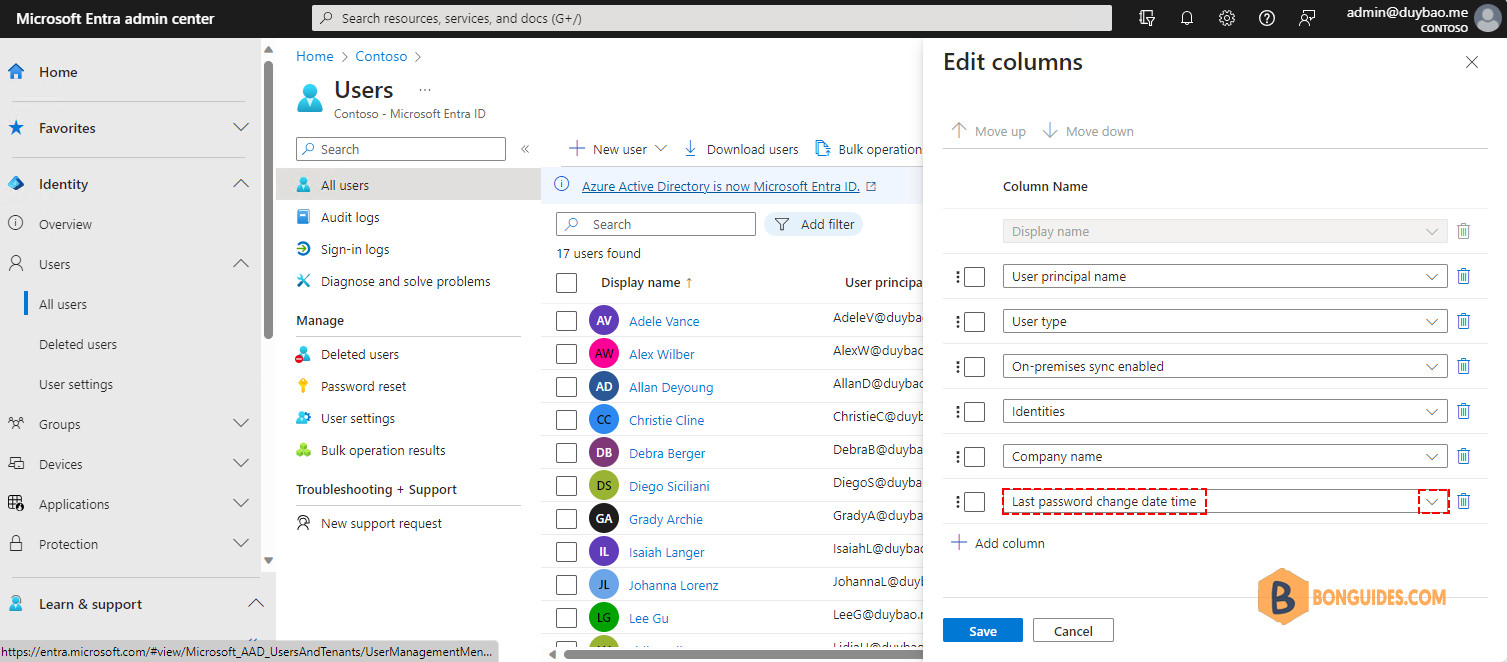Viewport: 1507px width, 662px height.
Task: Open the help question mark icon
Action: pos(1267,18)
